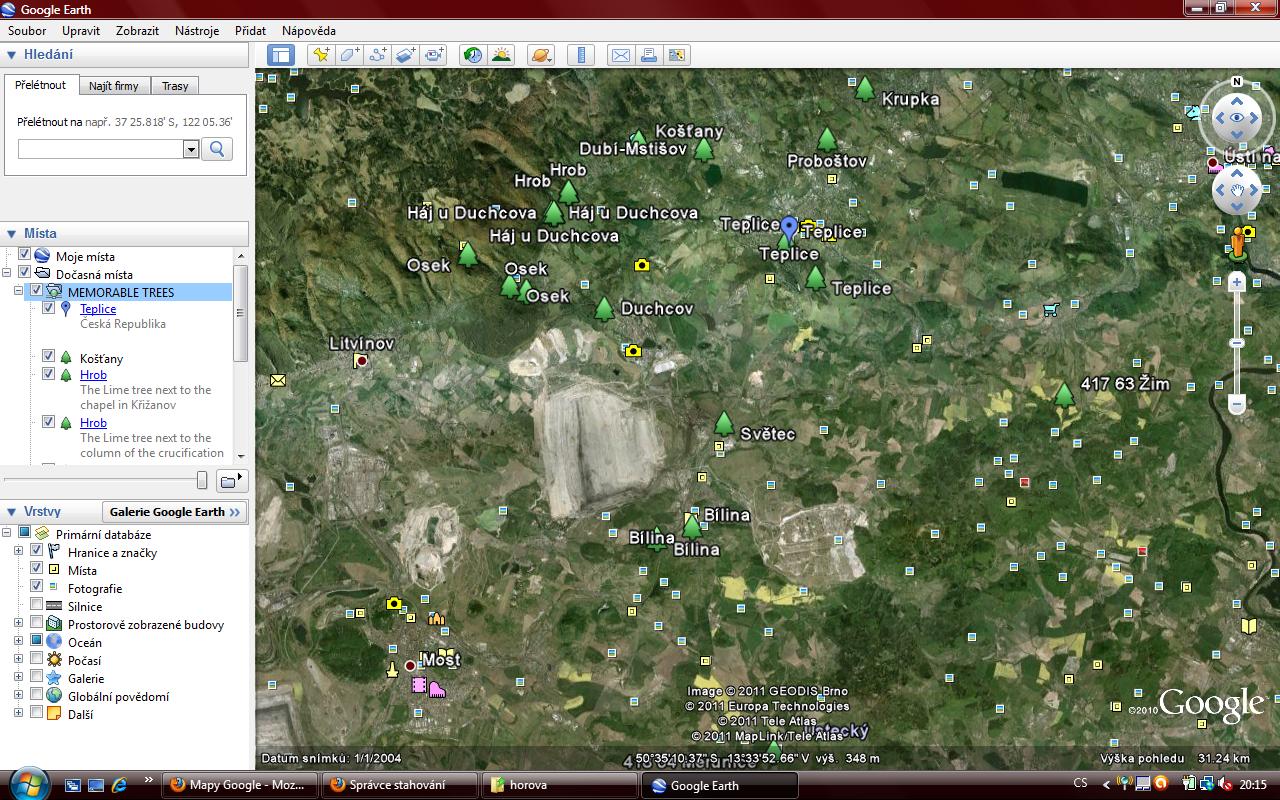Open the Soubor menu
This screenshot has width=1280, height=800.
[x=27, y=31]
